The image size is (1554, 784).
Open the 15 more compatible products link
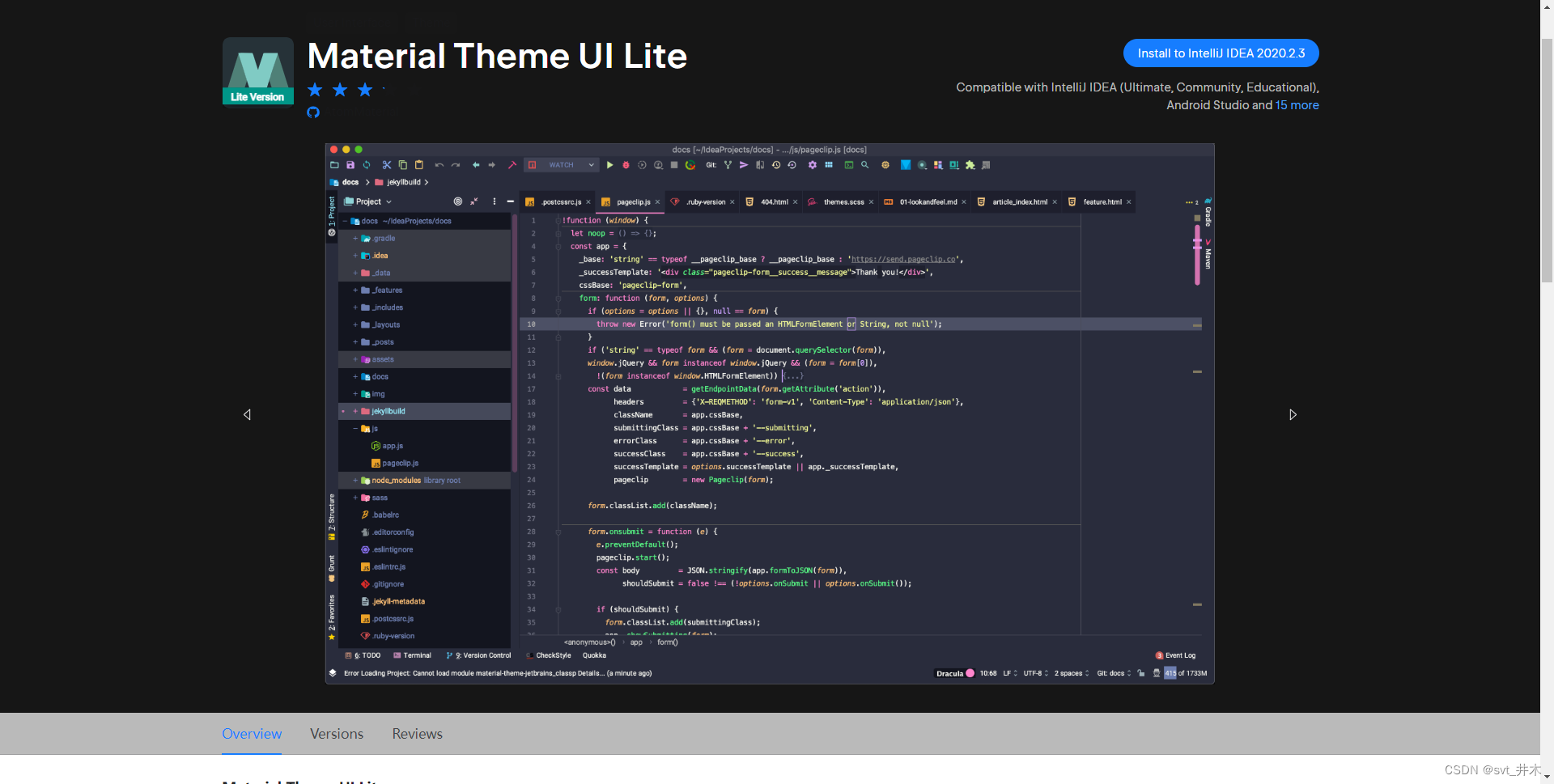pyautogui.click(x=1297, y=105)
